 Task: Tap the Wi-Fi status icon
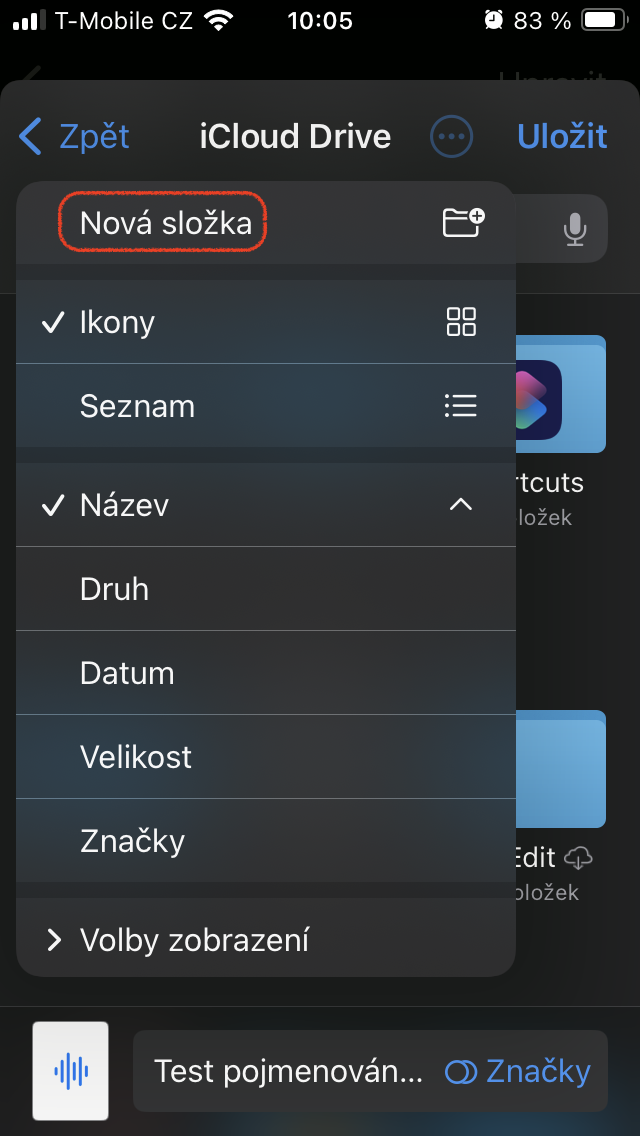pyautogui.click(x=216, y=20)
